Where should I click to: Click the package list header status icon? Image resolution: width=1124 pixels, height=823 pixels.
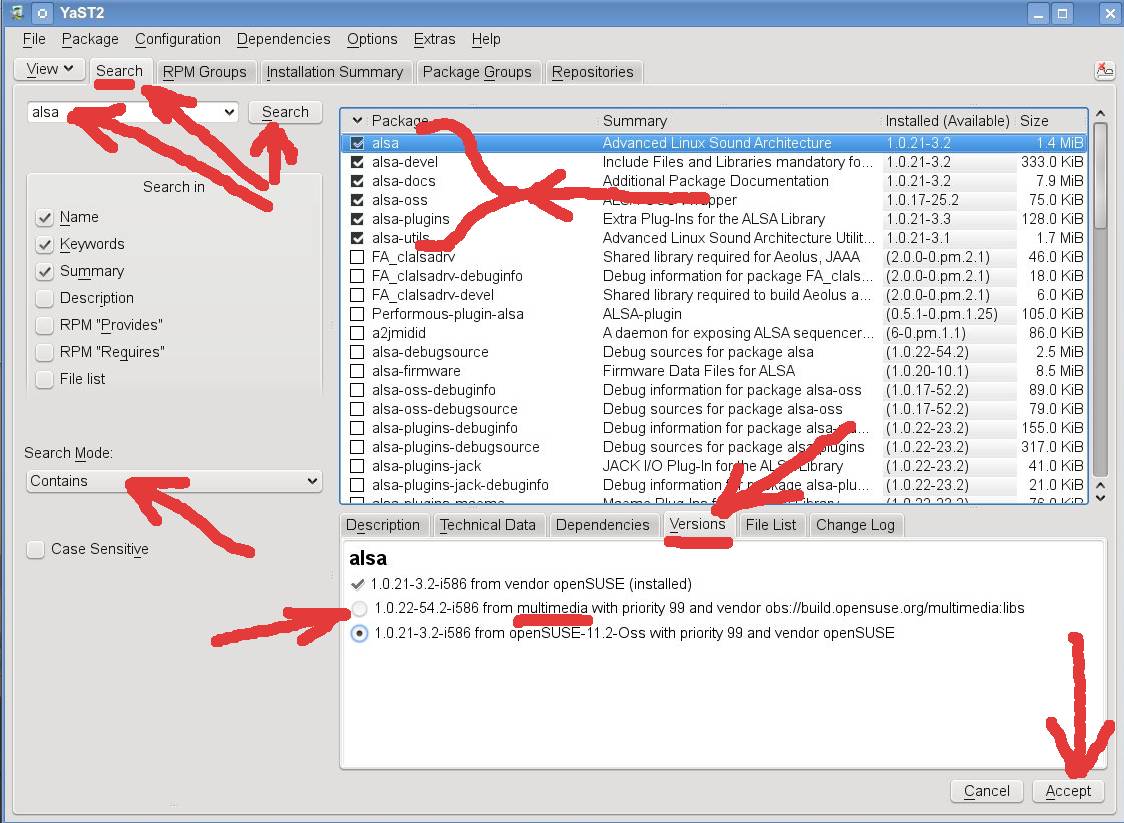[357, 121]
